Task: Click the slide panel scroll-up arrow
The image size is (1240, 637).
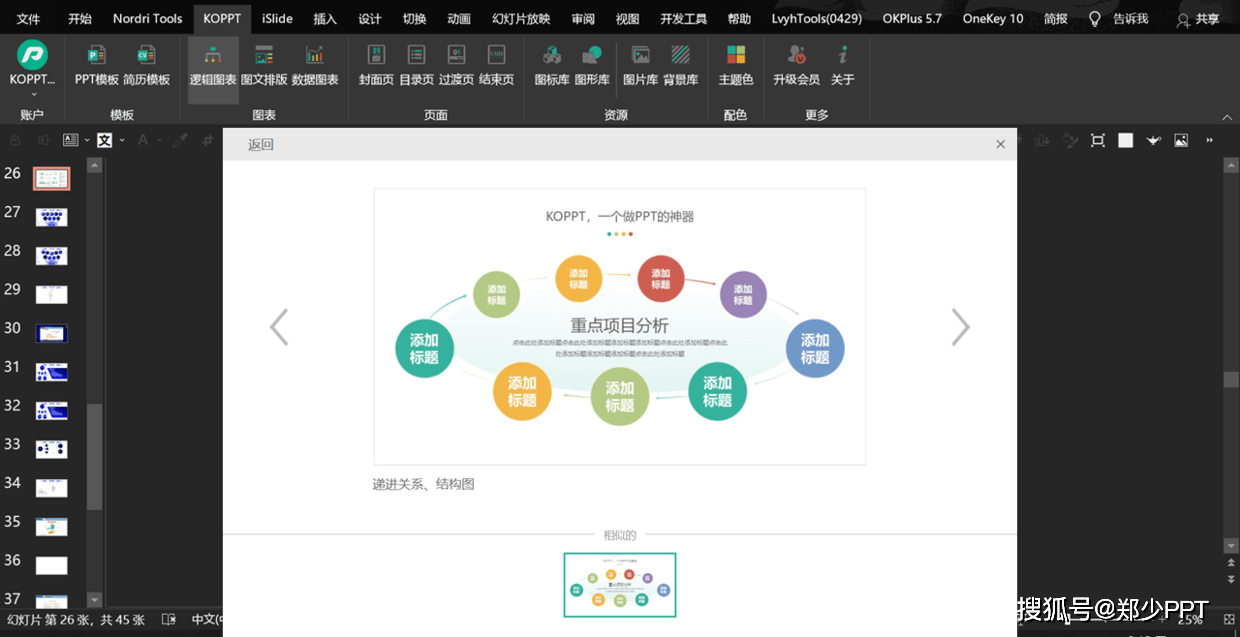Action: (x=95, y=165)
